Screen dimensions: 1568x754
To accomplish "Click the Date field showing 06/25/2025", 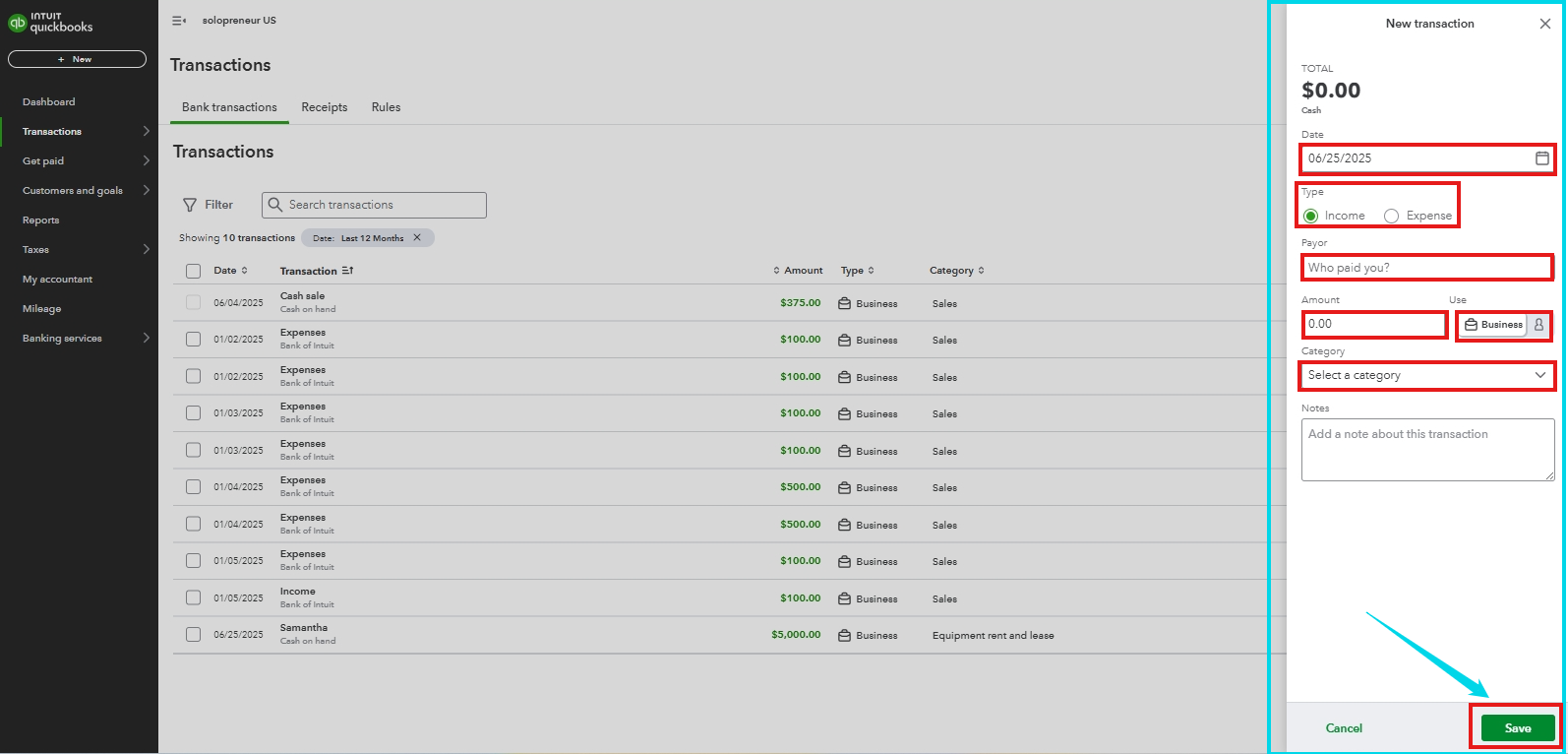I will click(1427, 158).
